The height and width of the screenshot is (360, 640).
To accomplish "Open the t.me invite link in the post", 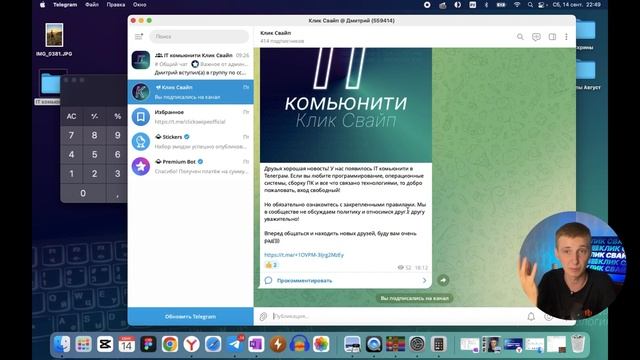I will [x=304, y=255].
